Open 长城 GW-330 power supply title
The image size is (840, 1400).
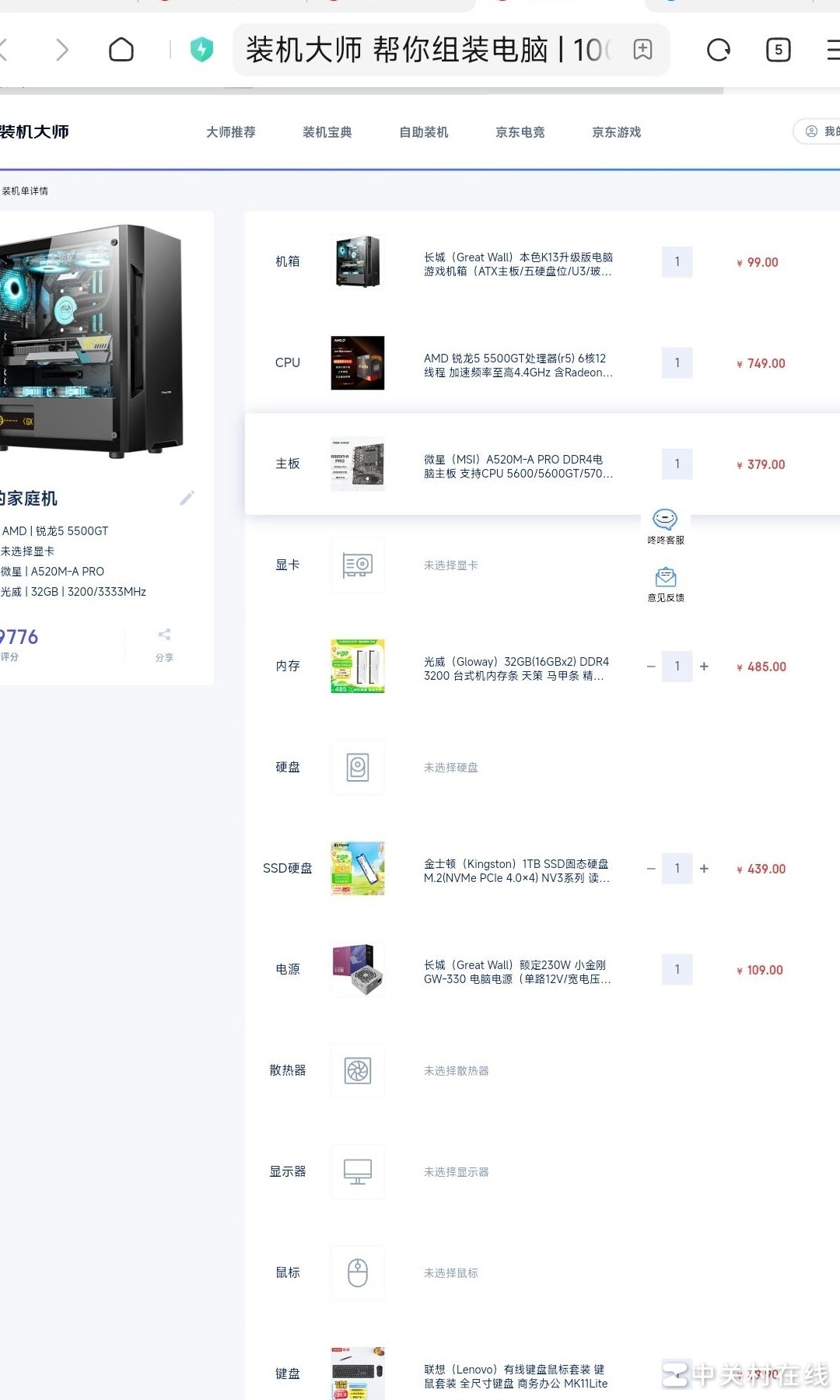[517, 972]
